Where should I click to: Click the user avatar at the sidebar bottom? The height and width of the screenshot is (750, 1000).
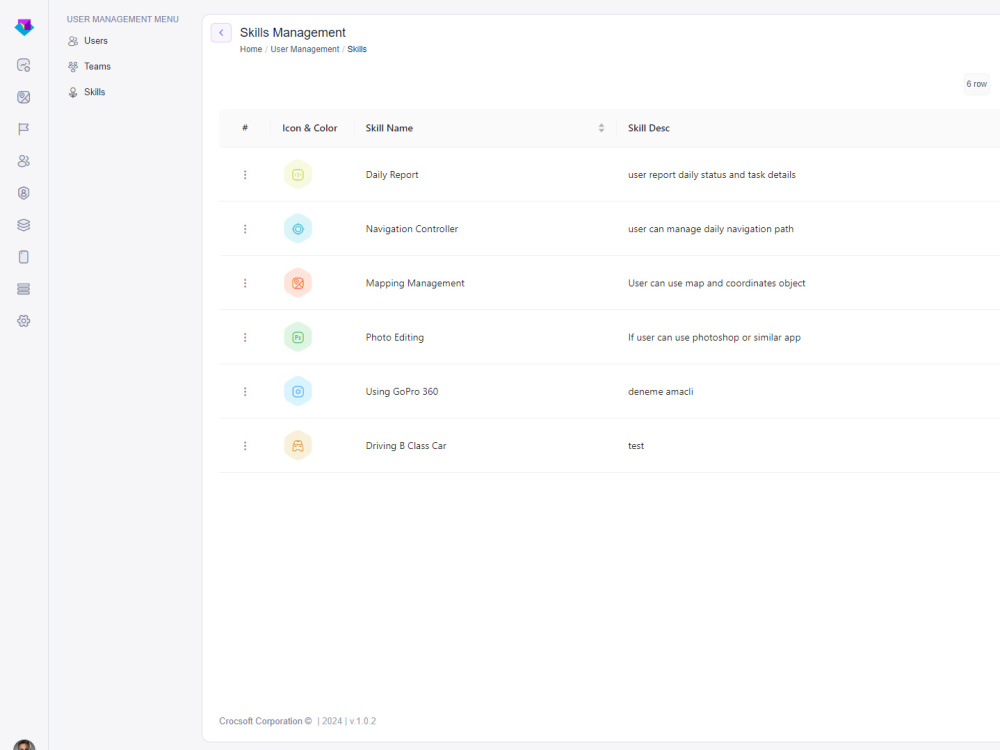coord(24,744)
